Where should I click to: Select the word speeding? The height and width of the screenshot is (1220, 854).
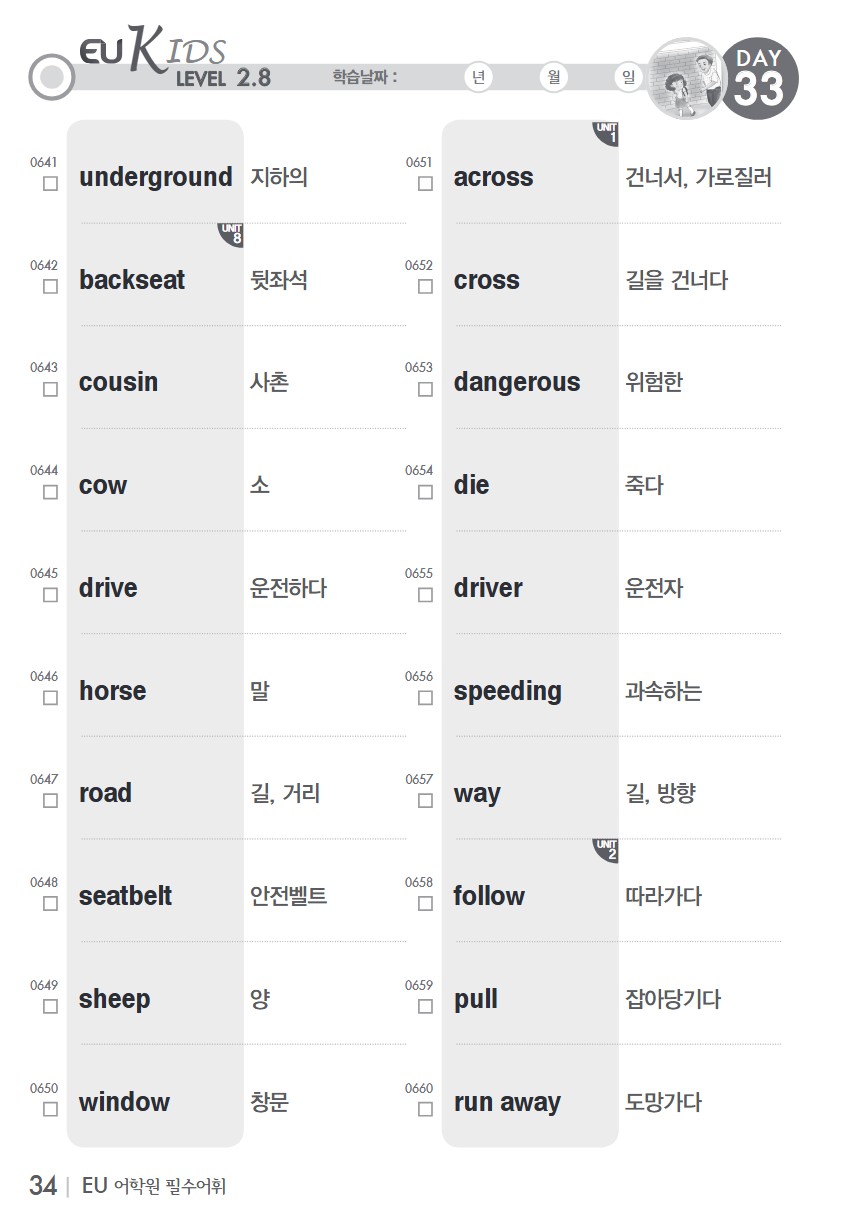(507, 691)
